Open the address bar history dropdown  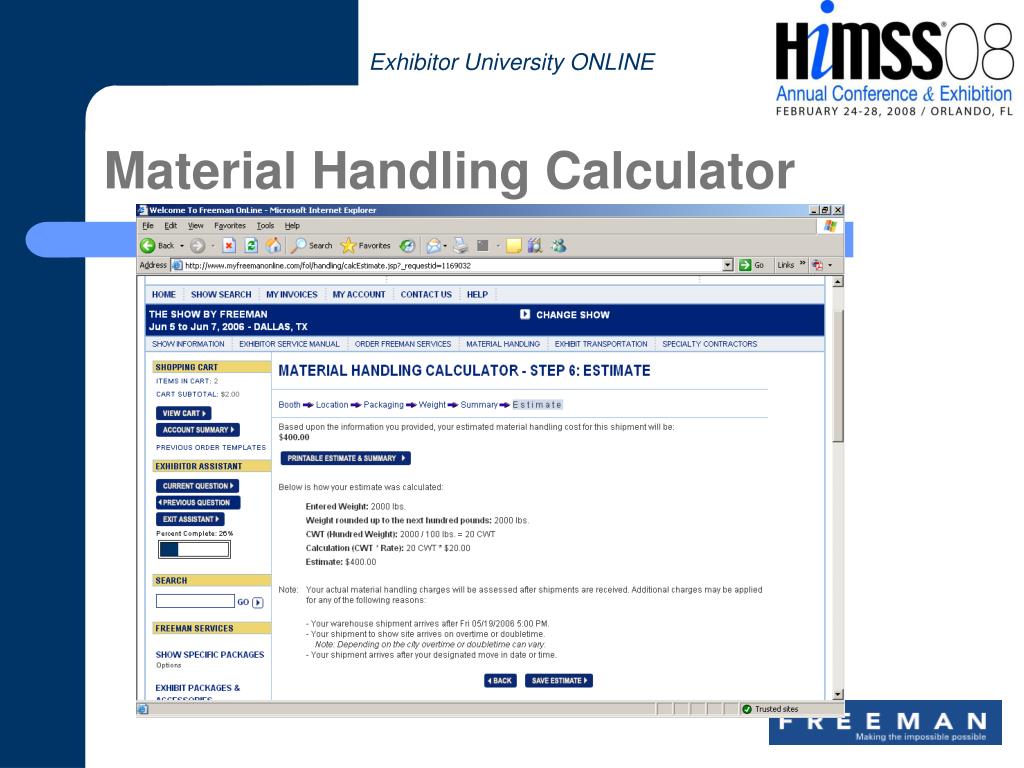(x=728, y=265)
